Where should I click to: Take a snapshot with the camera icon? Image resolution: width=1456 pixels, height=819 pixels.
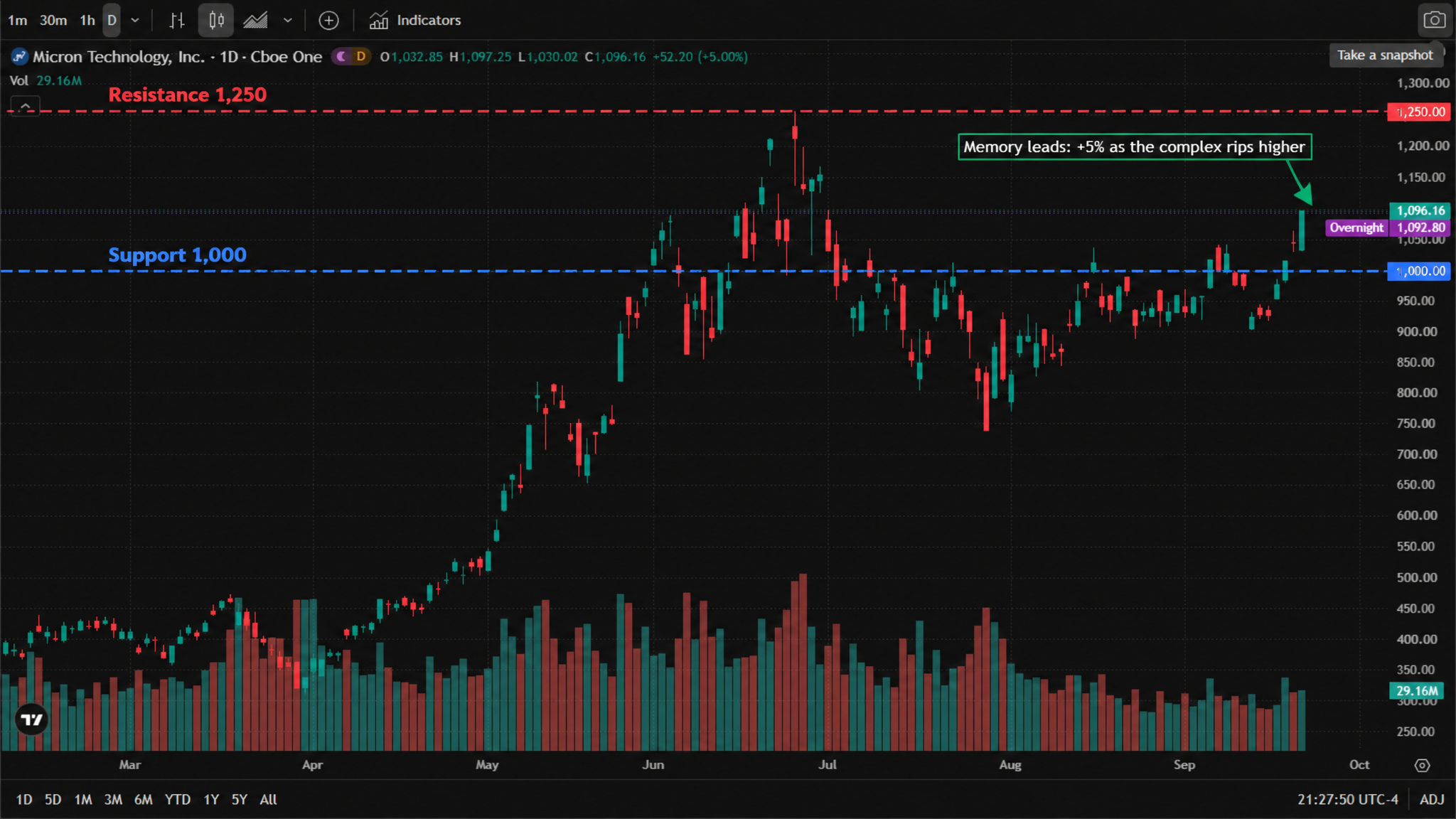tap(1434, 21)
